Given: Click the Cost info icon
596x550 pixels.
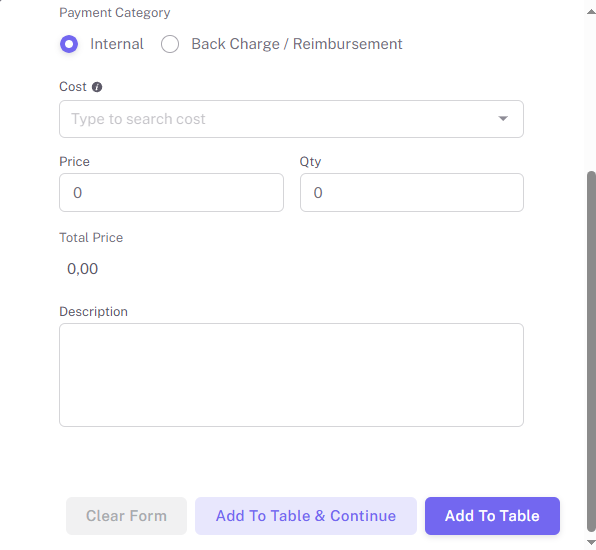Looking at the screenshot, I should click(97, 87).
